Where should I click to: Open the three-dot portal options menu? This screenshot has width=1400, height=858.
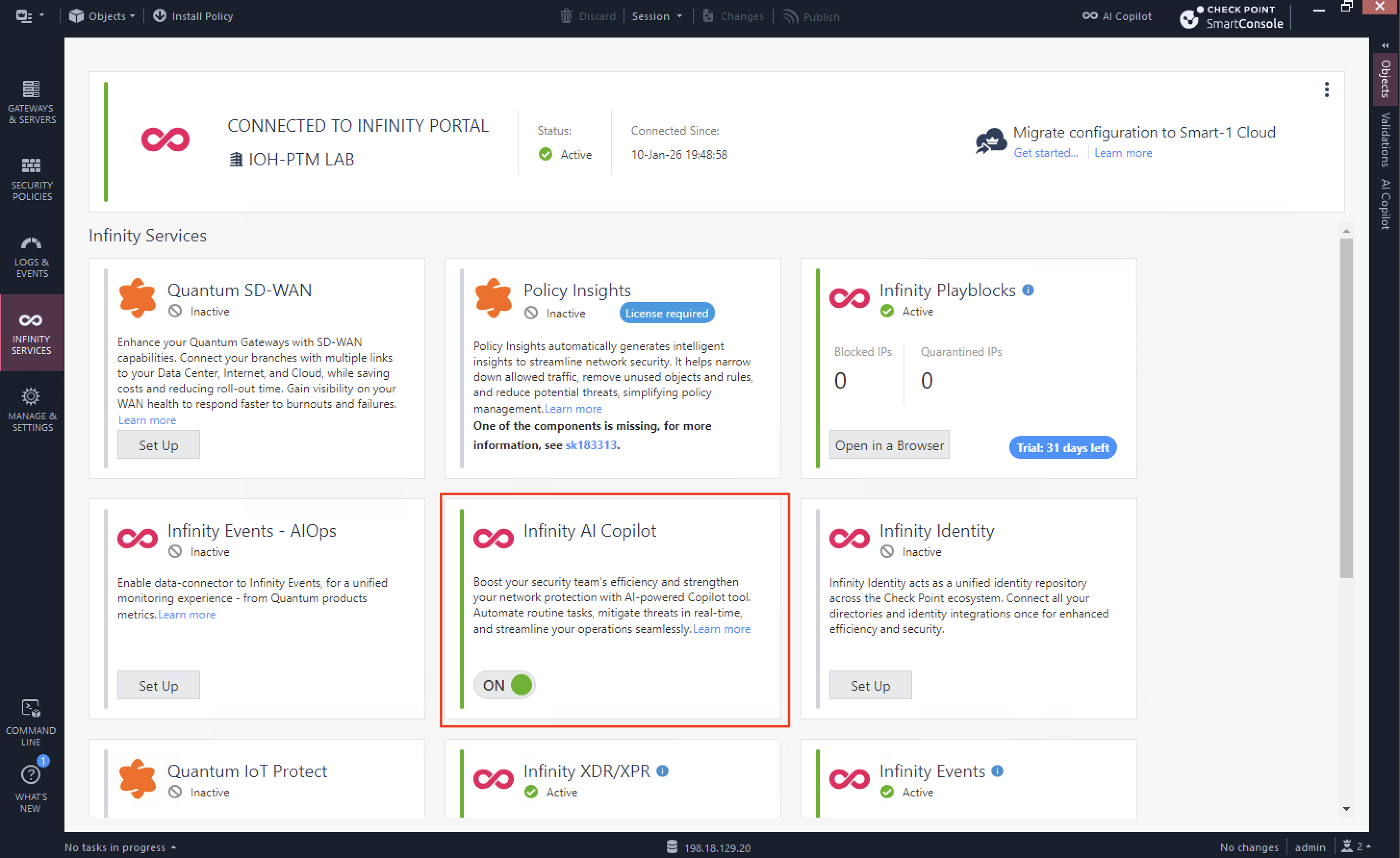(1327, 89)
